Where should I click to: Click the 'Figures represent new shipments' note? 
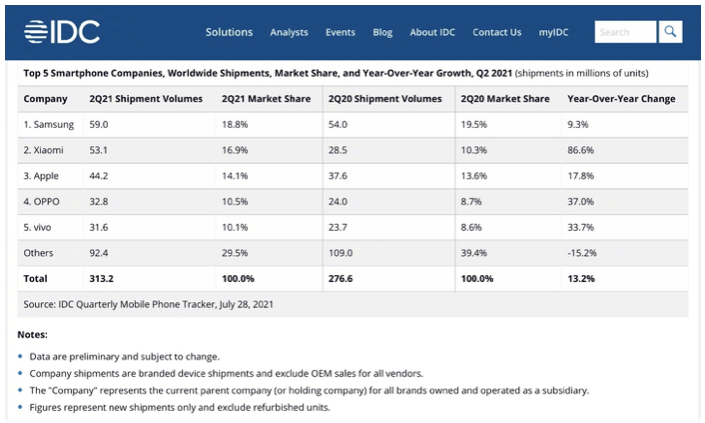180,407
